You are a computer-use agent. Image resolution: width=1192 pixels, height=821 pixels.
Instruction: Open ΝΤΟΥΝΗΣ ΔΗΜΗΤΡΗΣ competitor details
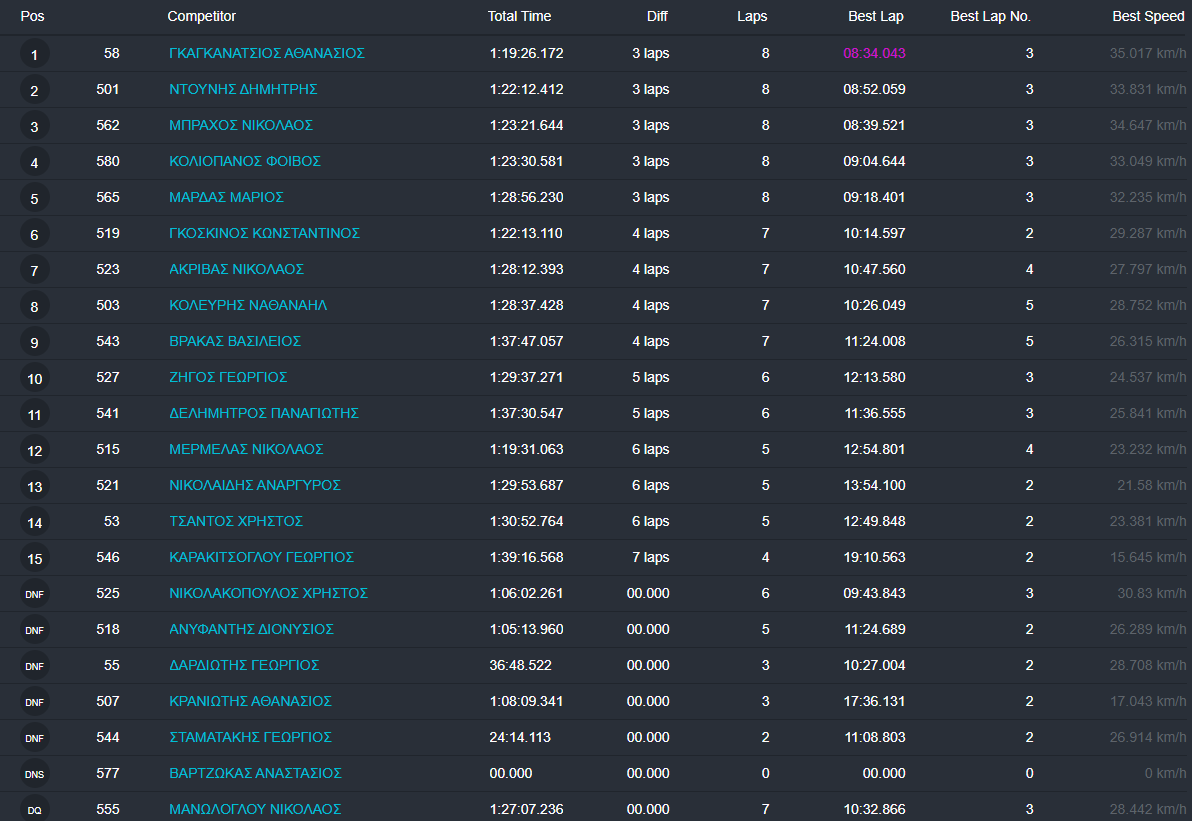click(x=243, y=89)
